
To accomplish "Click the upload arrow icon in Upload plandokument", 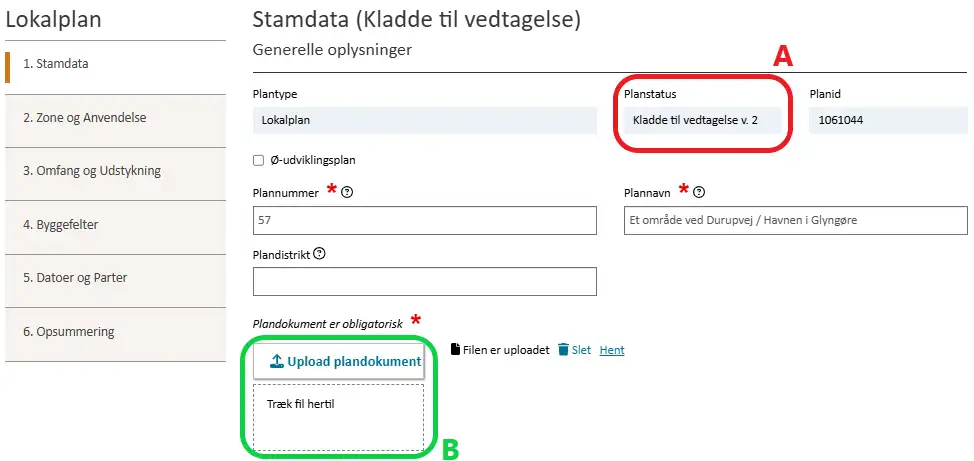I will click(277, 361).
